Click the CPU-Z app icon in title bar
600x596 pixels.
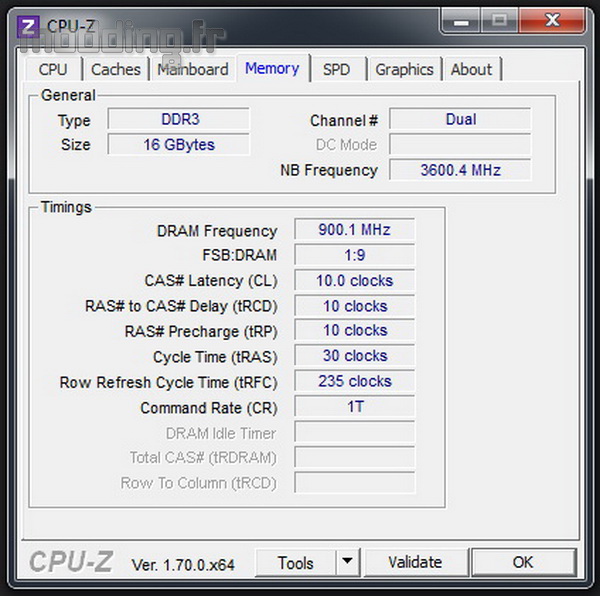[x=28, y=26]
